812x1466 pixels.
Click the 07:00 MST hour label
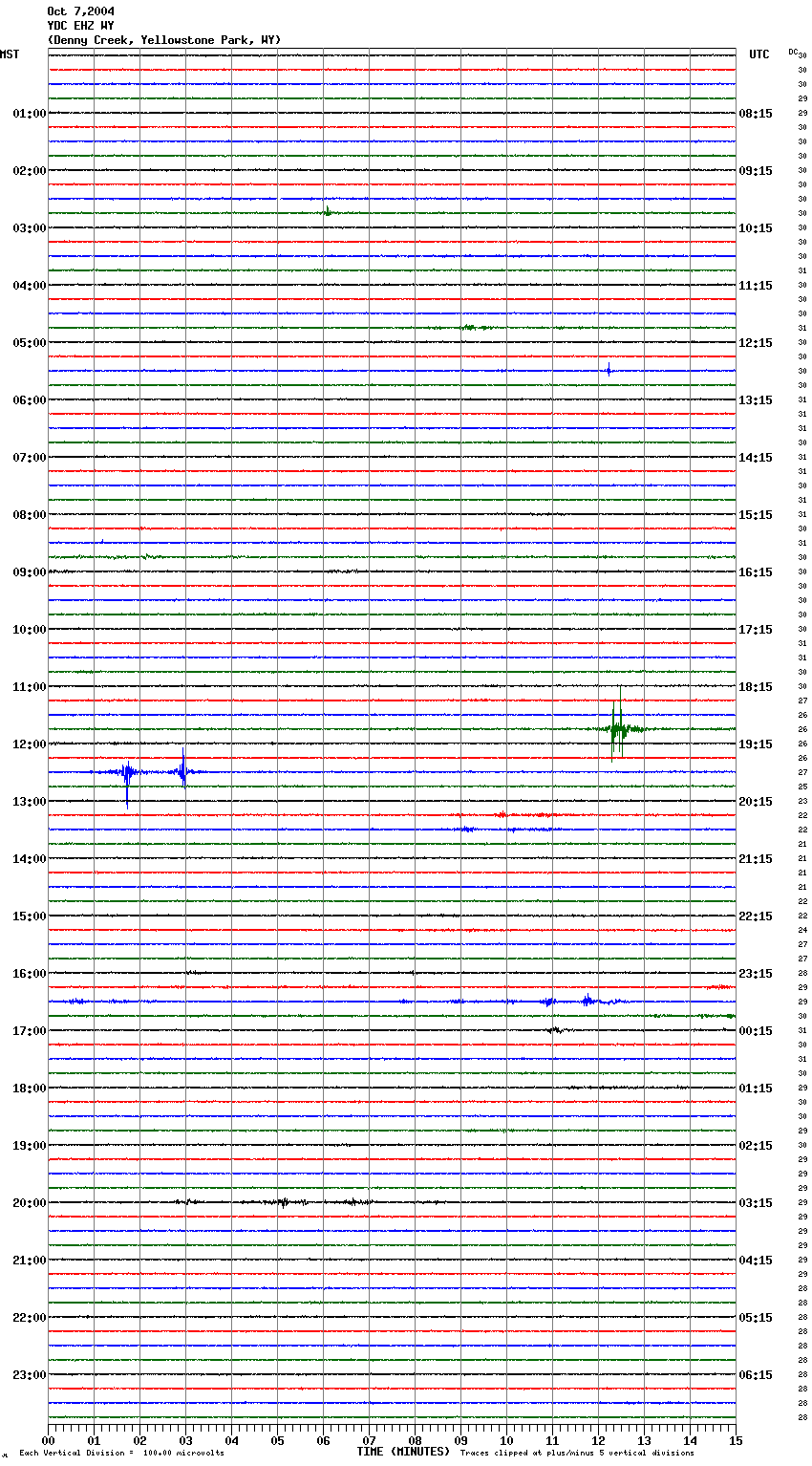[30, 458]
